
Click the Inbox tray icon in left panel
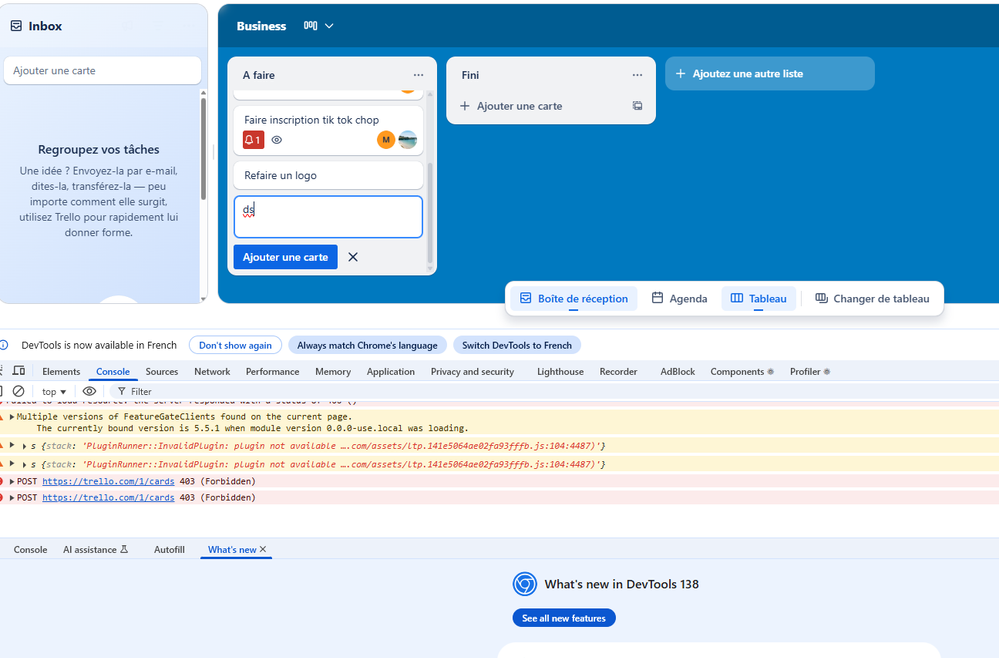tap(17, 26)
